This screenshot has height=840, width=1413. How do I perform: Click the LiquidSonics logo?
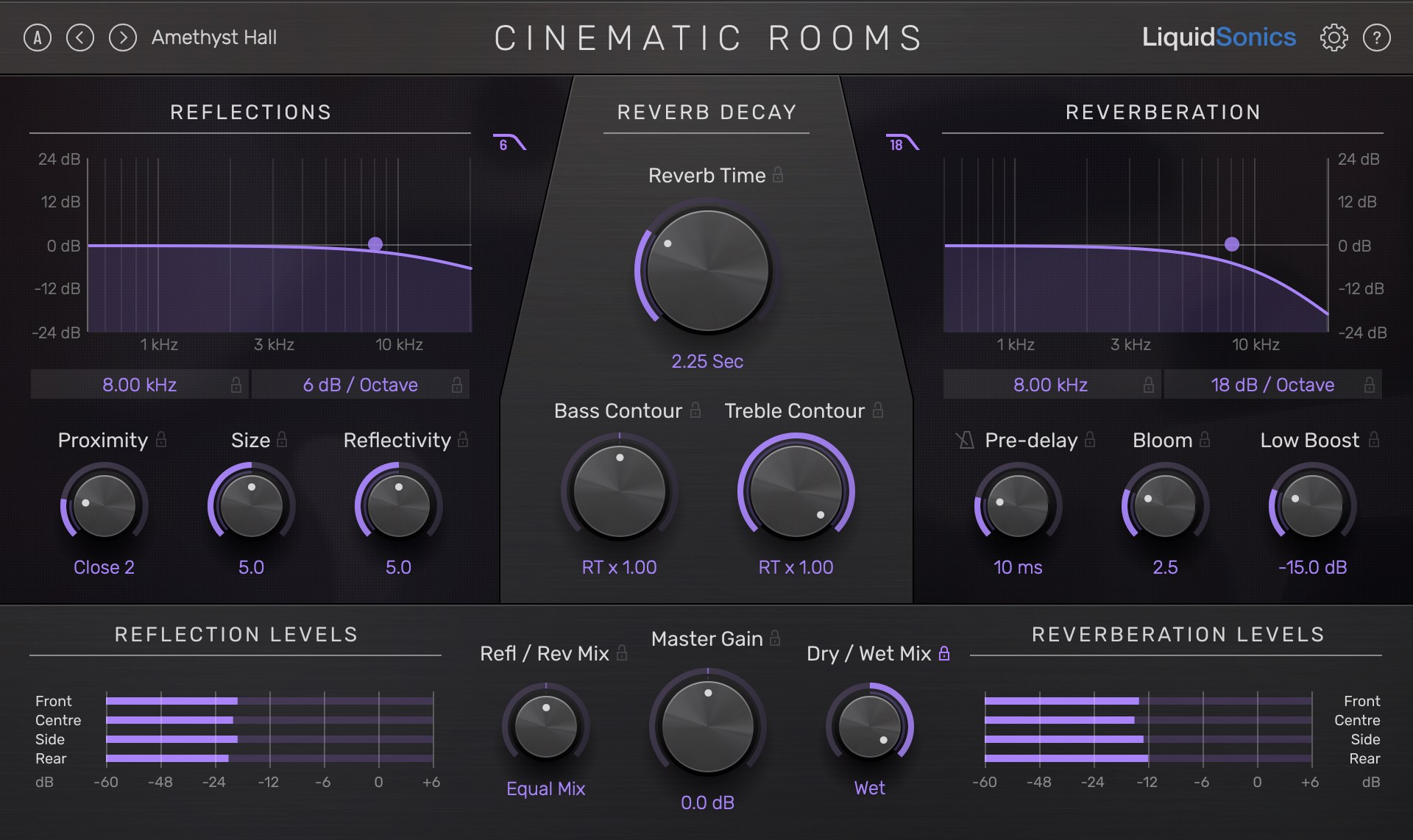[x=1219, y=36]
